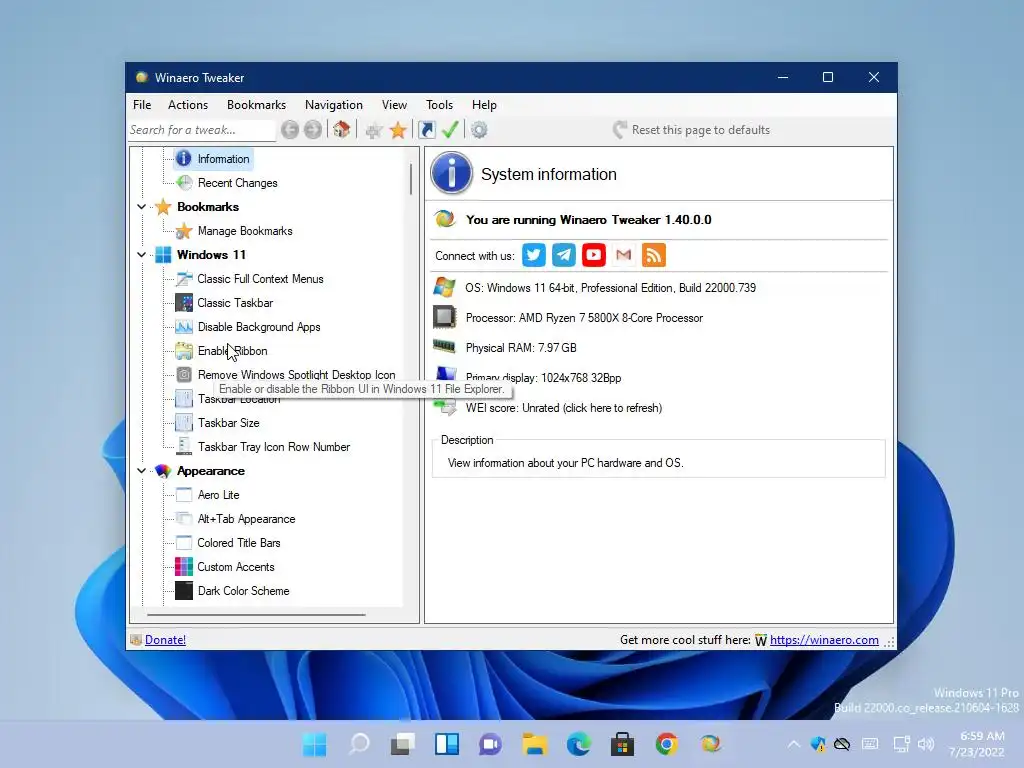Click the add bookmark gray star icon

click(x=374, y=131)
